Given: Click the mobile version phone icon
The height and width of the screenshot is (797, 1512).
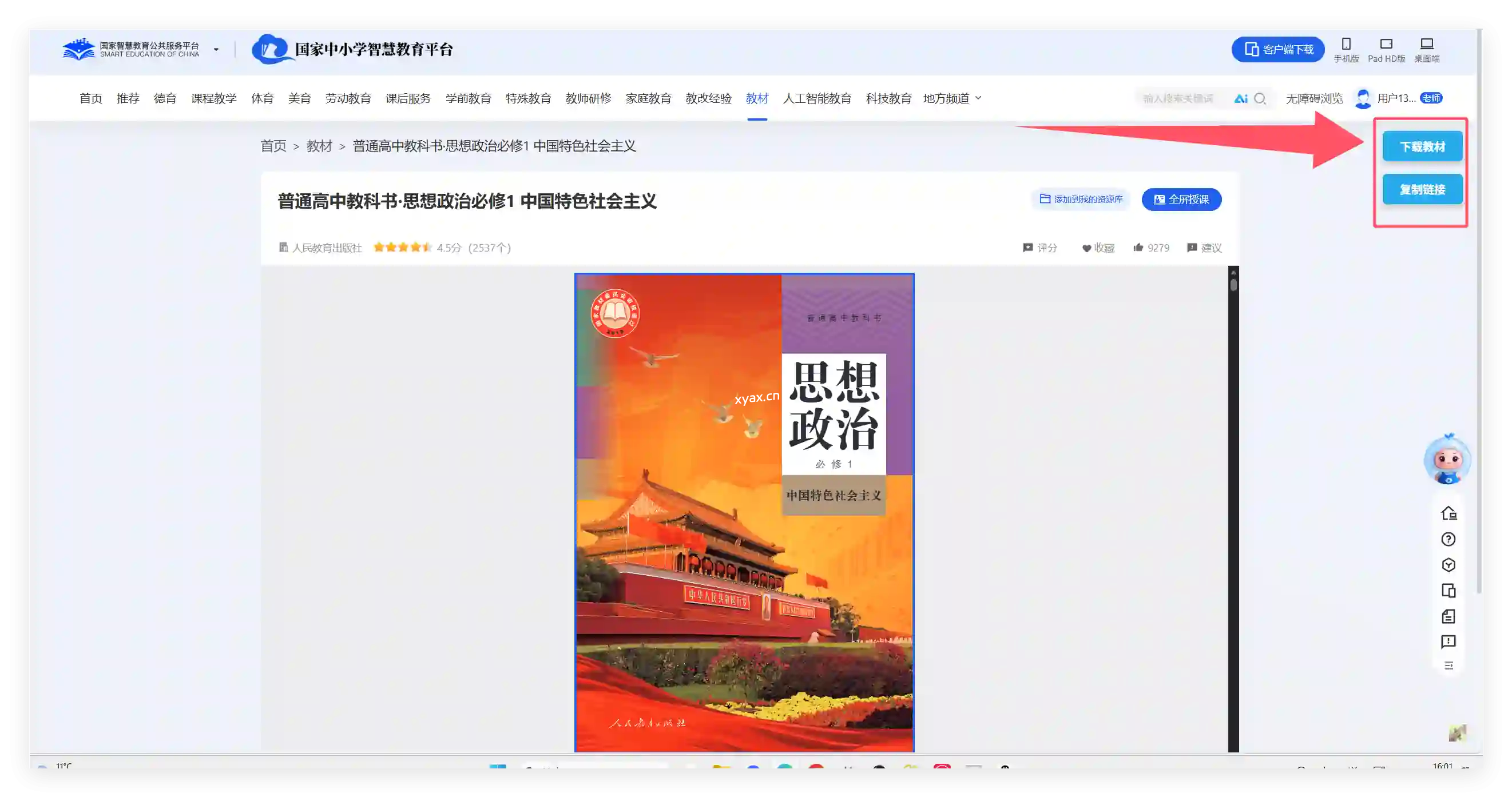Looking at the screenshot, I should pyautogui.click(x=1346, y=45).
